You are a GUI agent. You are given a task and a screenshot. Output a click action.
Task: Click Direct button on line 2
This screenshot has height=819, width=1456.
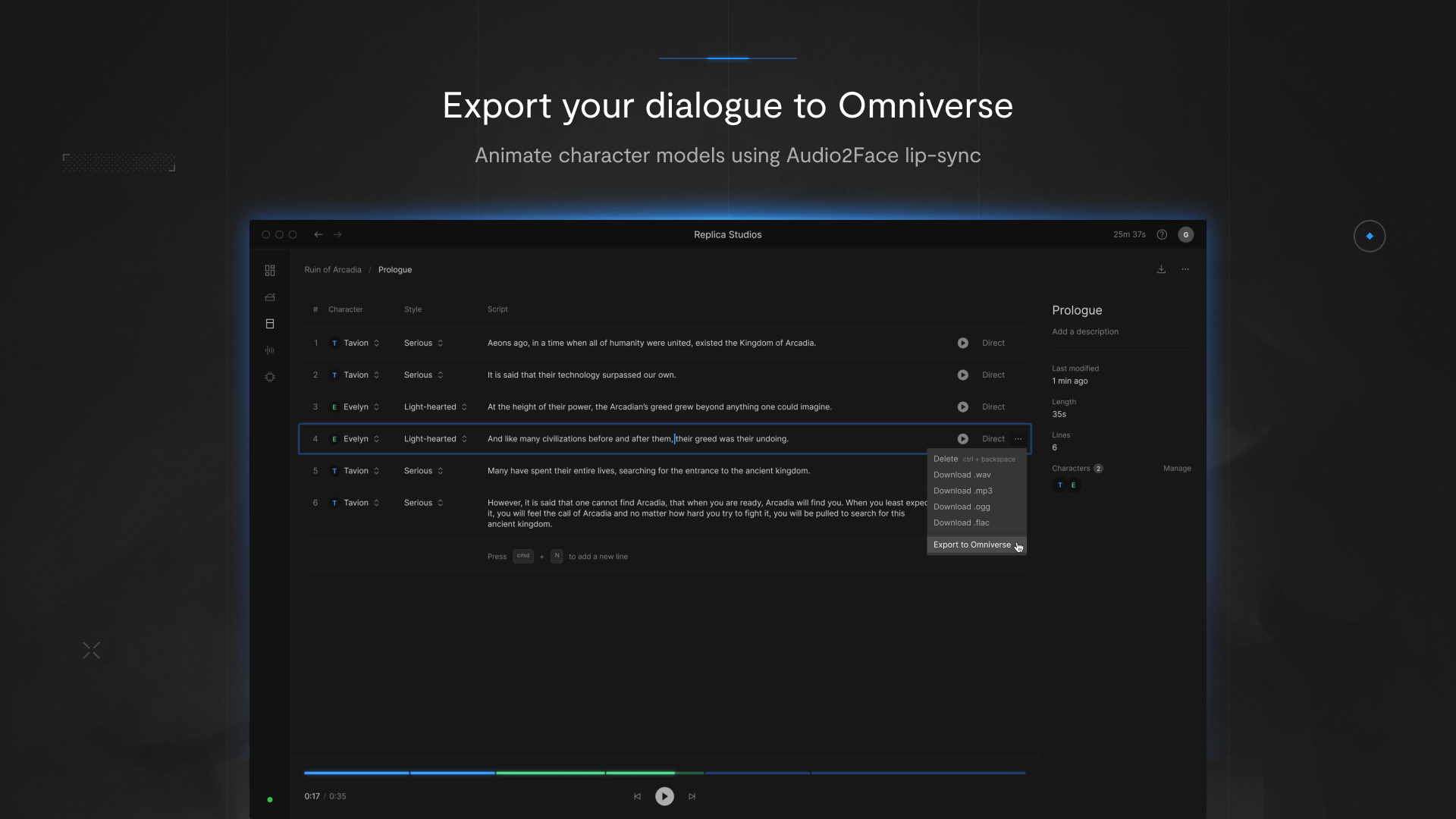pos(993,375)
